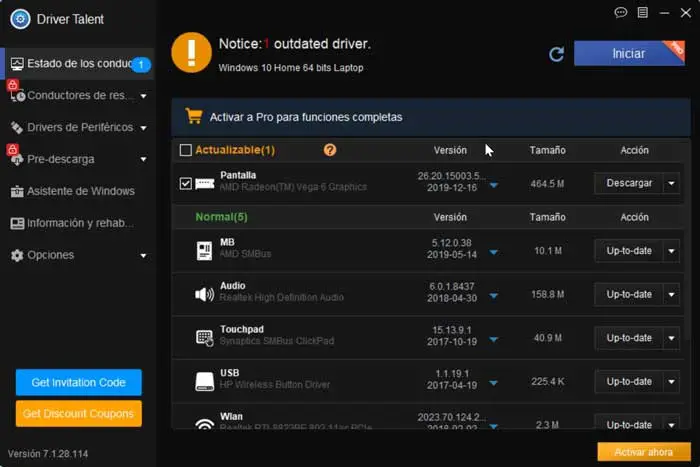Click the Touchpad device icon

click(x=204, y=338)
